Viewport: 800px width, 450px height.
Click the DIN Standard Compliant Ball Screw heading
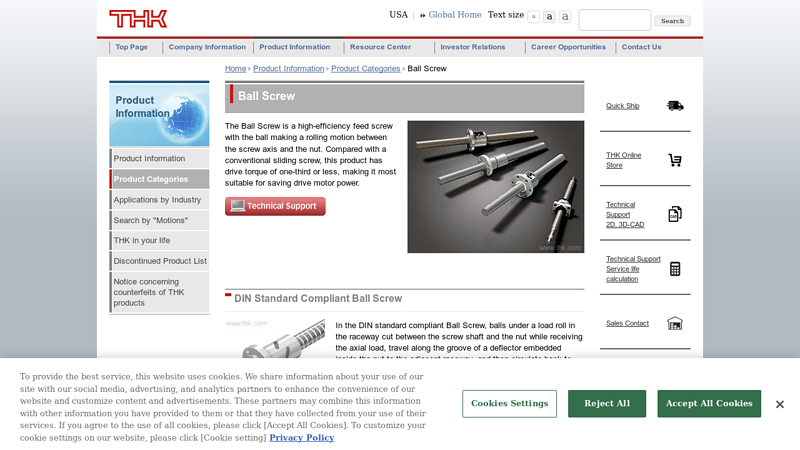(x=318, y=298)
